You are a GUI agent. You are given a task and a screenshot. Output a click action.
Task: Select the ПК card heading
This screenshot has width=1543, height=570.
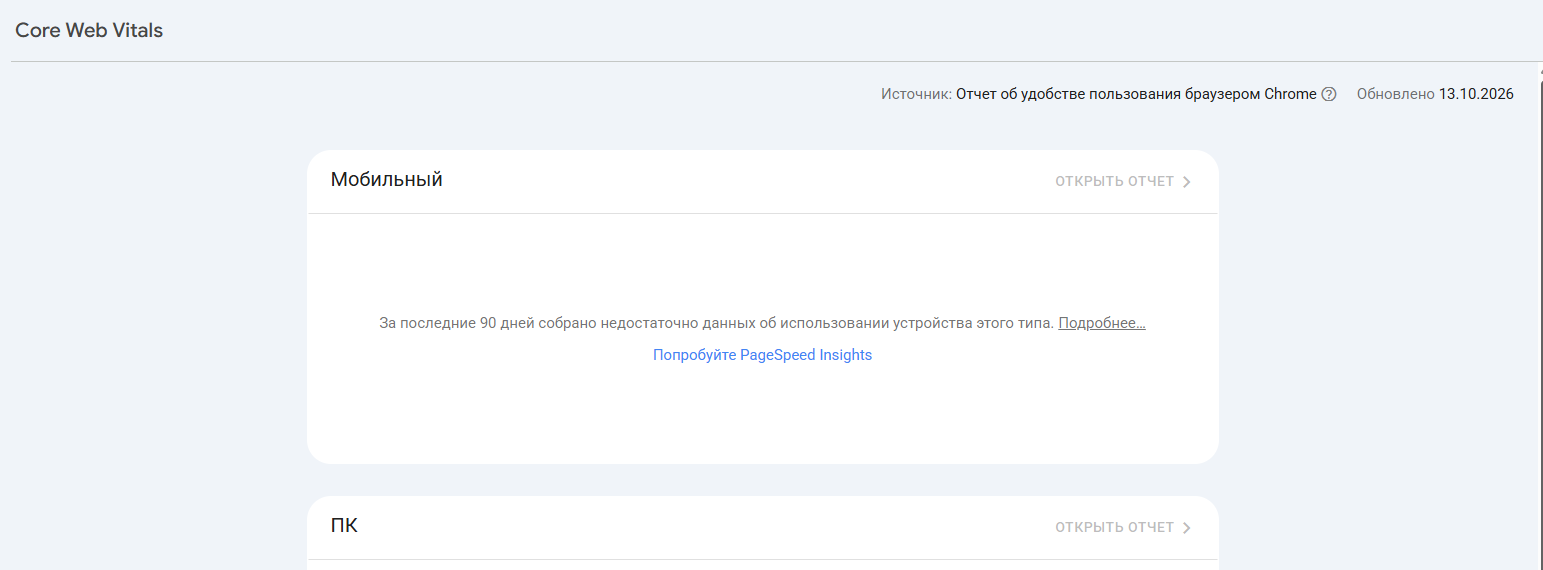(x=344, y=526)
